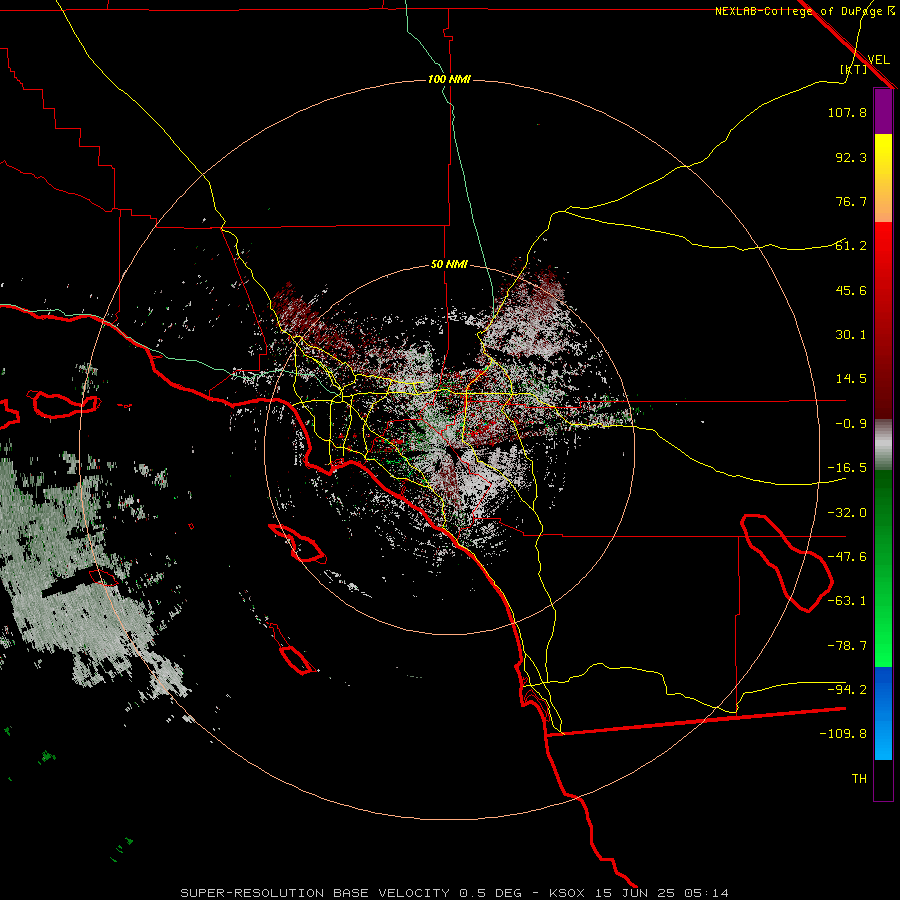Click the 107.8 velocity scale value

pos(847,112)
